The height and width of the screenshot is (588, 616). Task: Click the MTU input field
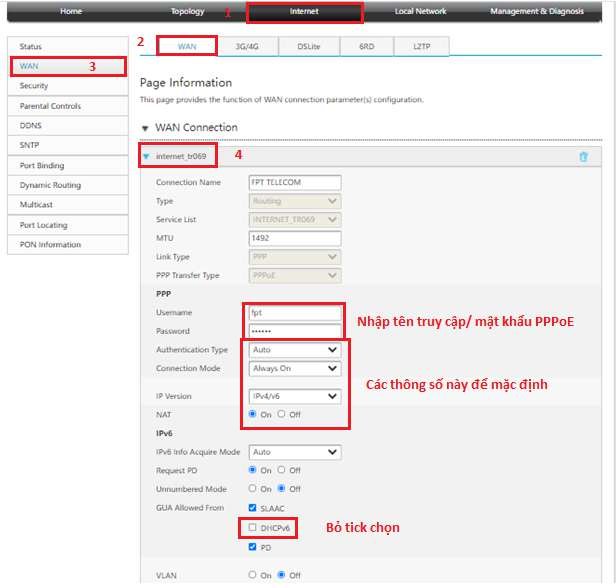point(295,238)
